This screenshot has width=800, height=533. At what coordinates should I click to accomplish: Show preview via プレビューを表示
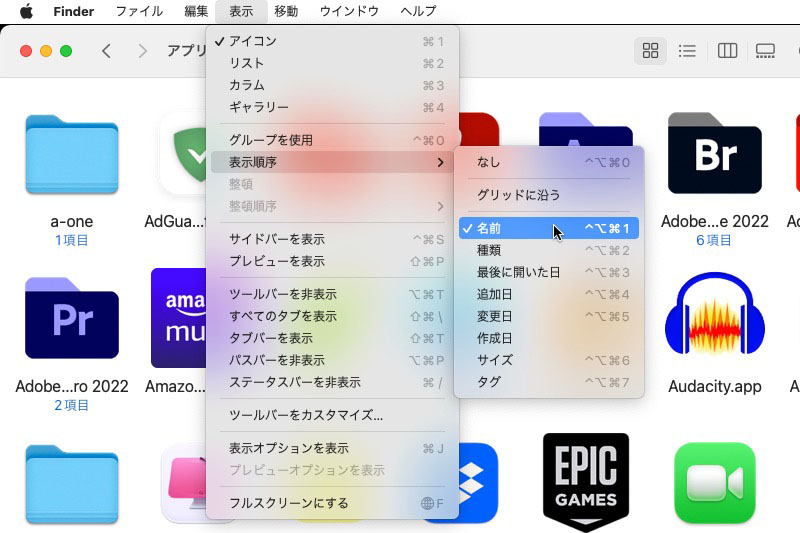click(x=332, y=261)
